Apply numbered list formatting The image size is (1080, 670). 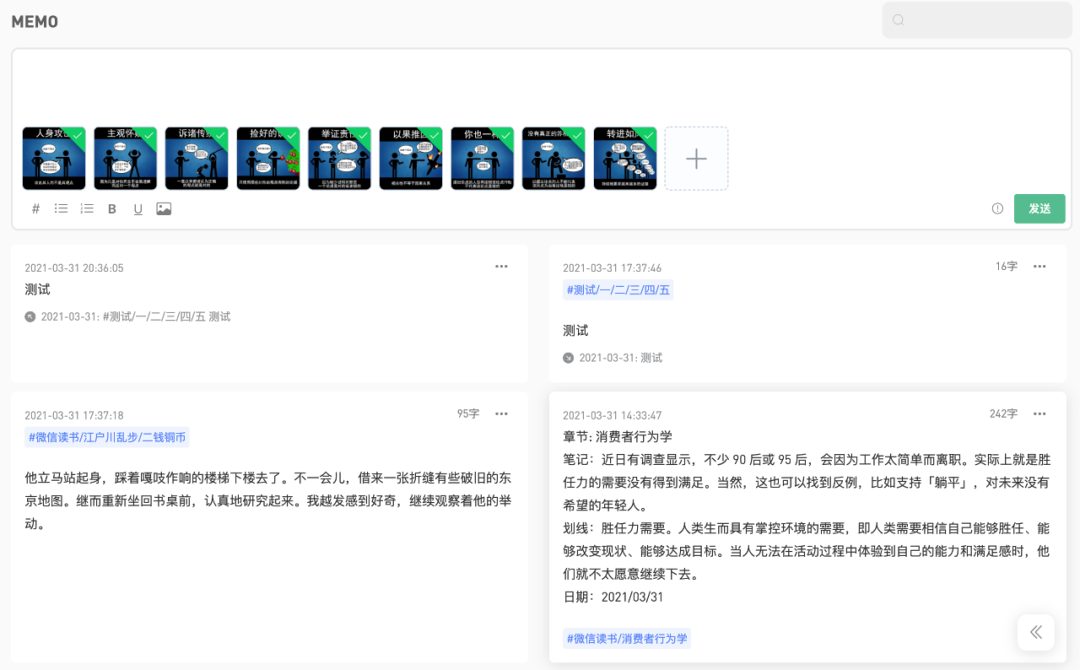tap(87, 209)
